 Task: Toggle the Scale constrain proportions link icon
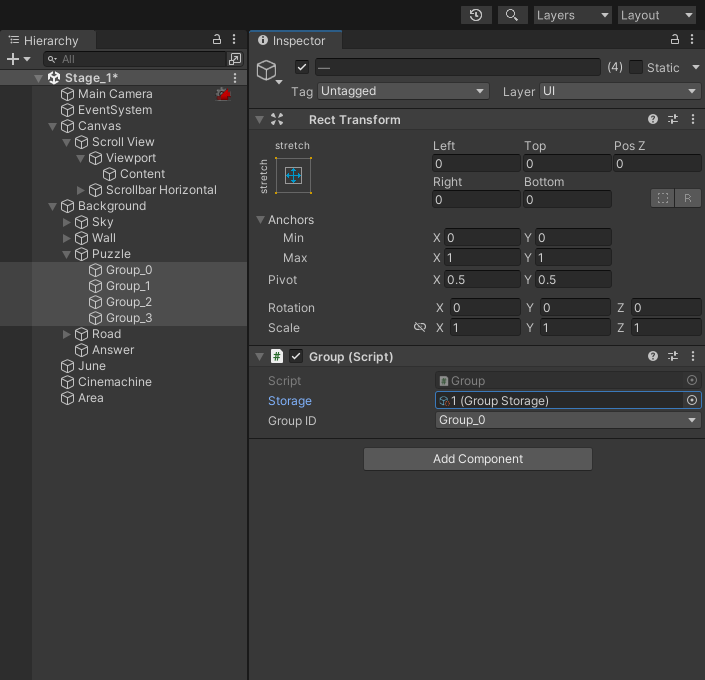pos(419,327)
